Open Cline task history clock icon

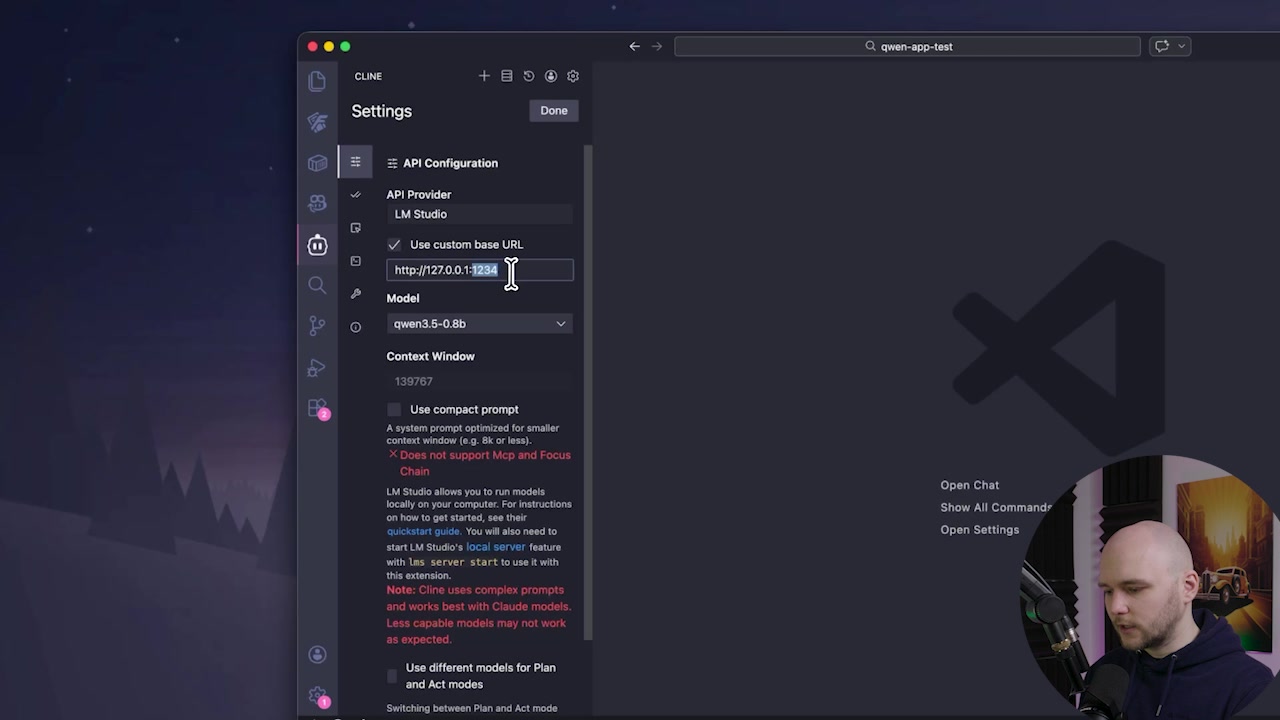click(528, 75)
